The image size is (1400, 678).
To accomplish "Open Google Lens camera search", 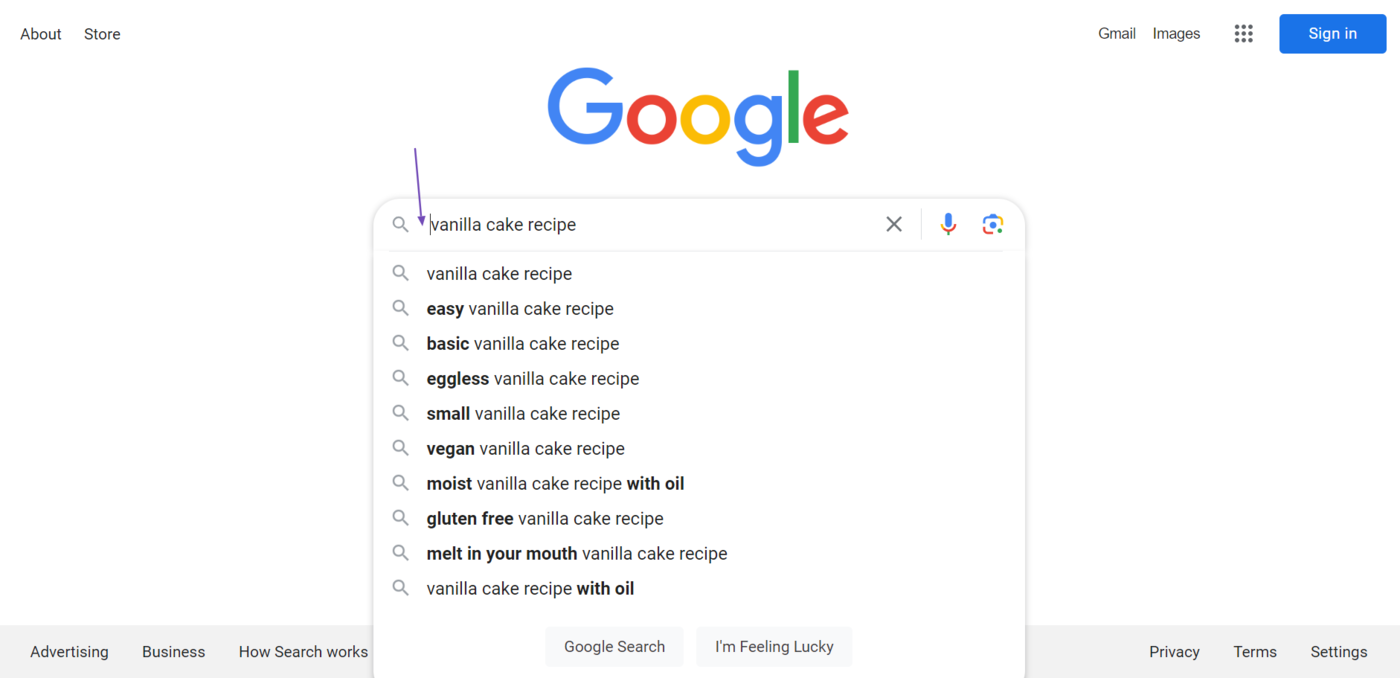I will pyautogui.click(x=992, y=224).
